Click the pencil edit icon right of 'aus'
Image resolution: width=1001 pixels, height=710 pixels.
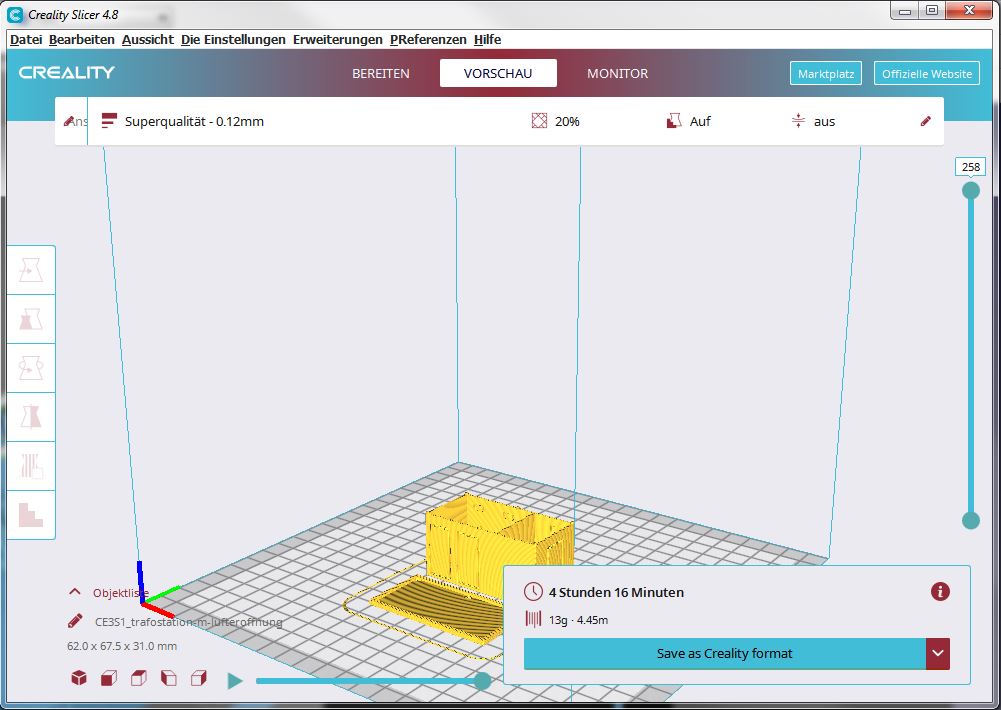point(926,121)
